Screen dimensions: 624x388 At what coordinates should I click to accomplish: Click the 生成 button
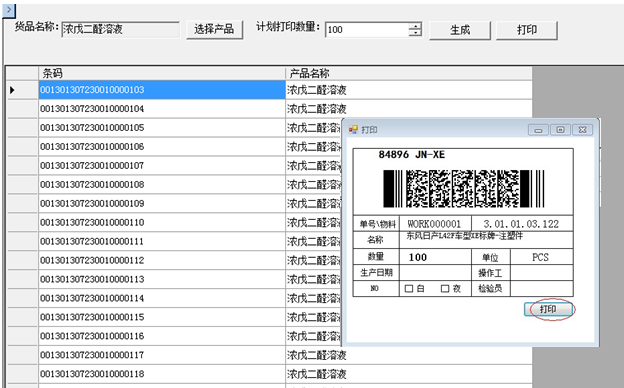(x=460, y=30)
